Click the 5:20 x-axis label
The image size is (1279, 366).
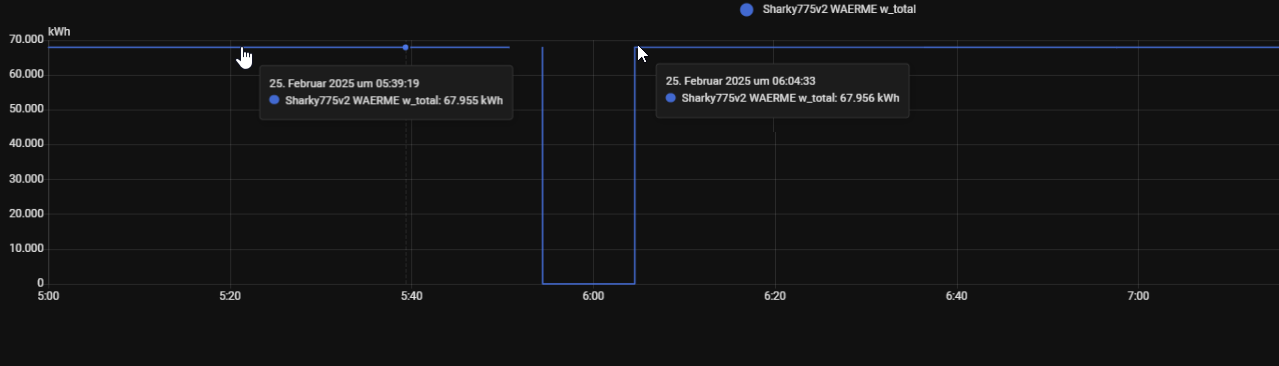(230, 296)
